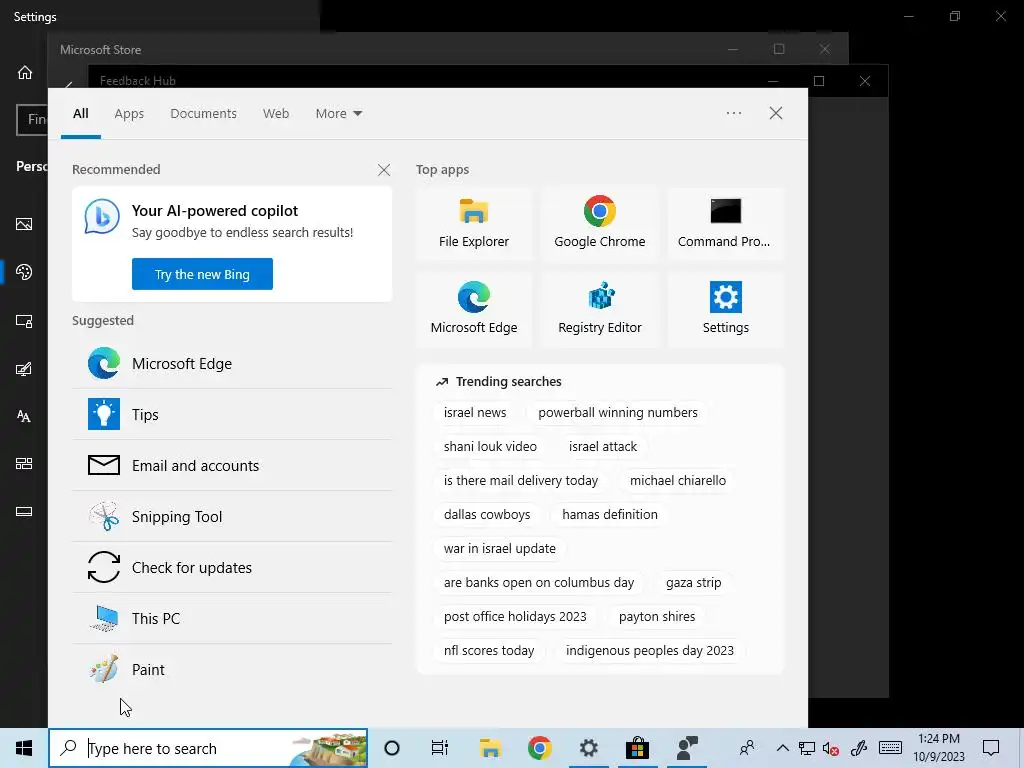
Task: Select Colors palette icon in Settings sidebar
Action: tap(24, 272)
